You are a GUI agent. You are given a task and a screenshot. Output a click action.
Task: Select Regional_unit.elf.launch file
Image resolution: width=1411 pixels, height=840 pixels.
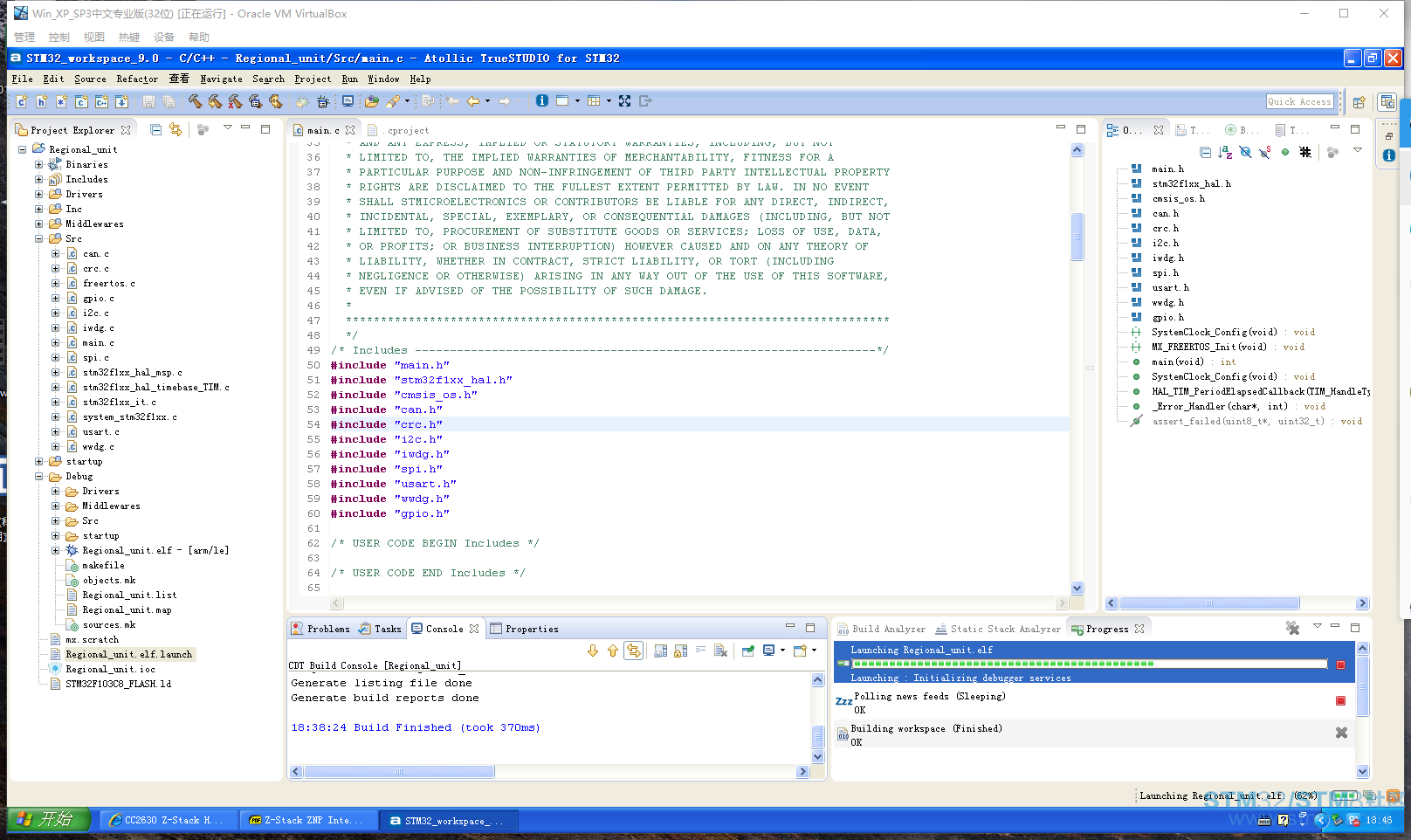tap(129, 654)
